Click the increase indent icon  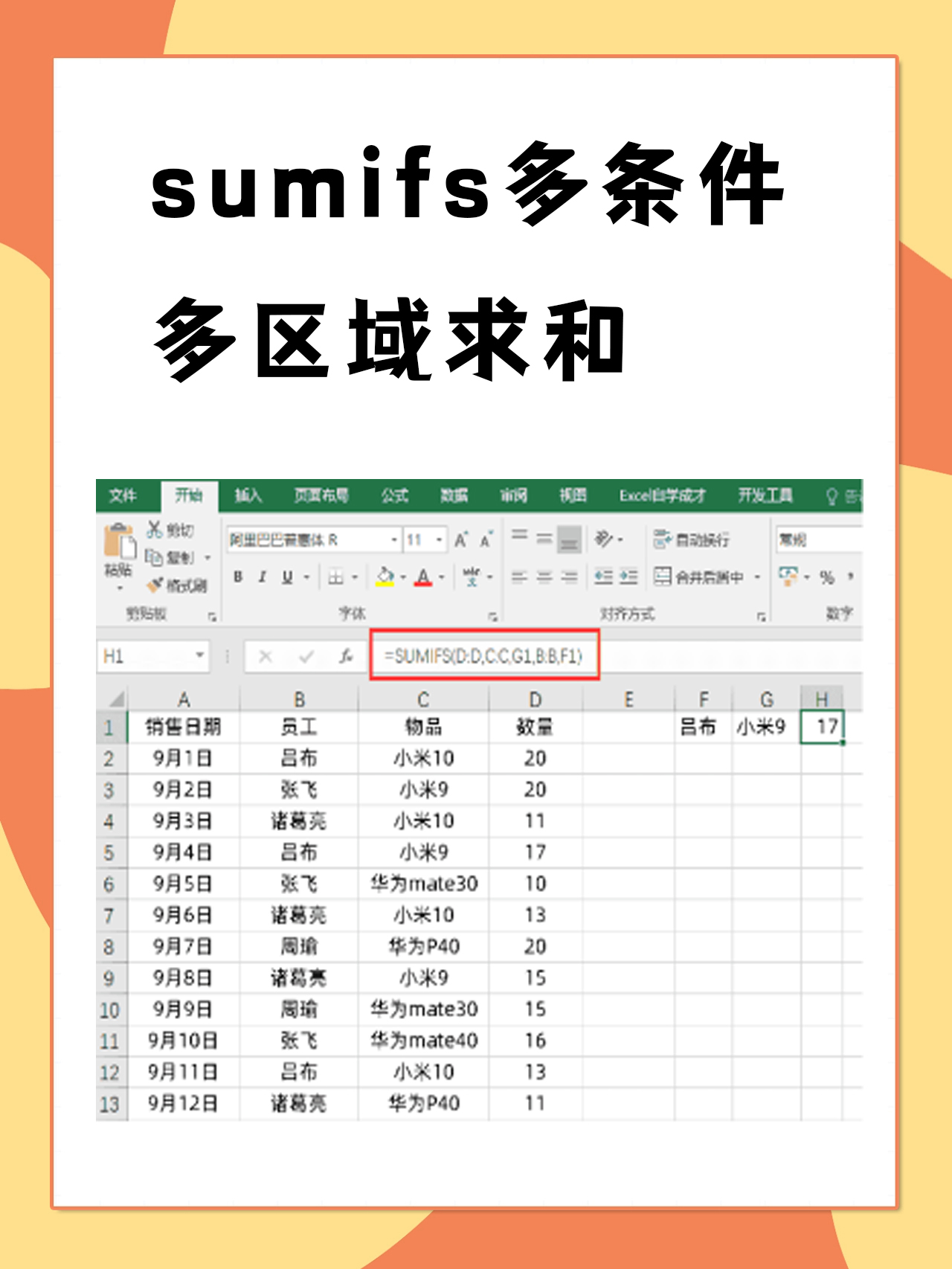(629, 577)
